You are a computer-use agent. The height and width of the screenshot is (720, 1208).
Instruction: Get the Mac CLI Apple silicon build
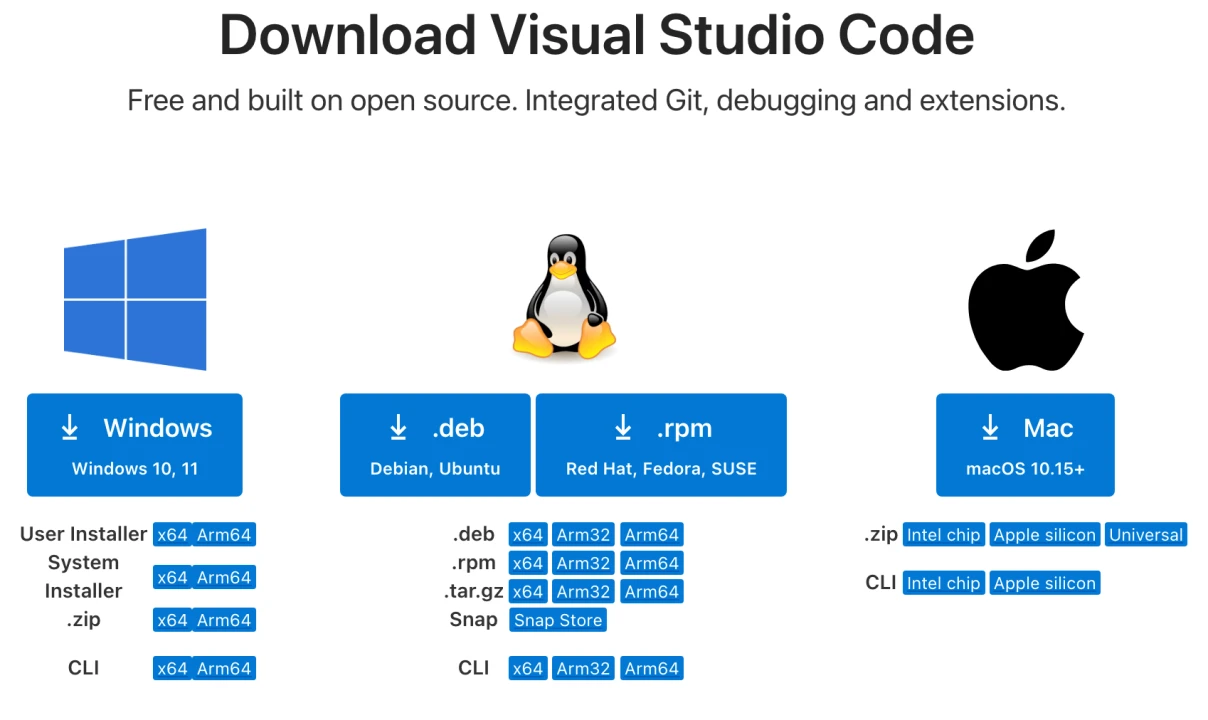(1045, 583)
